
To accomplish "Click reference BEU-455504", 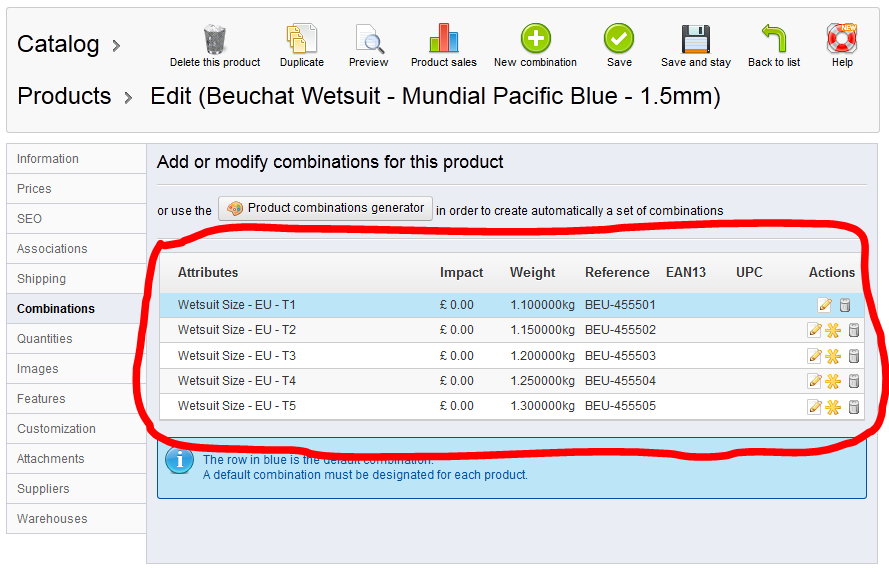I will 620,381.
